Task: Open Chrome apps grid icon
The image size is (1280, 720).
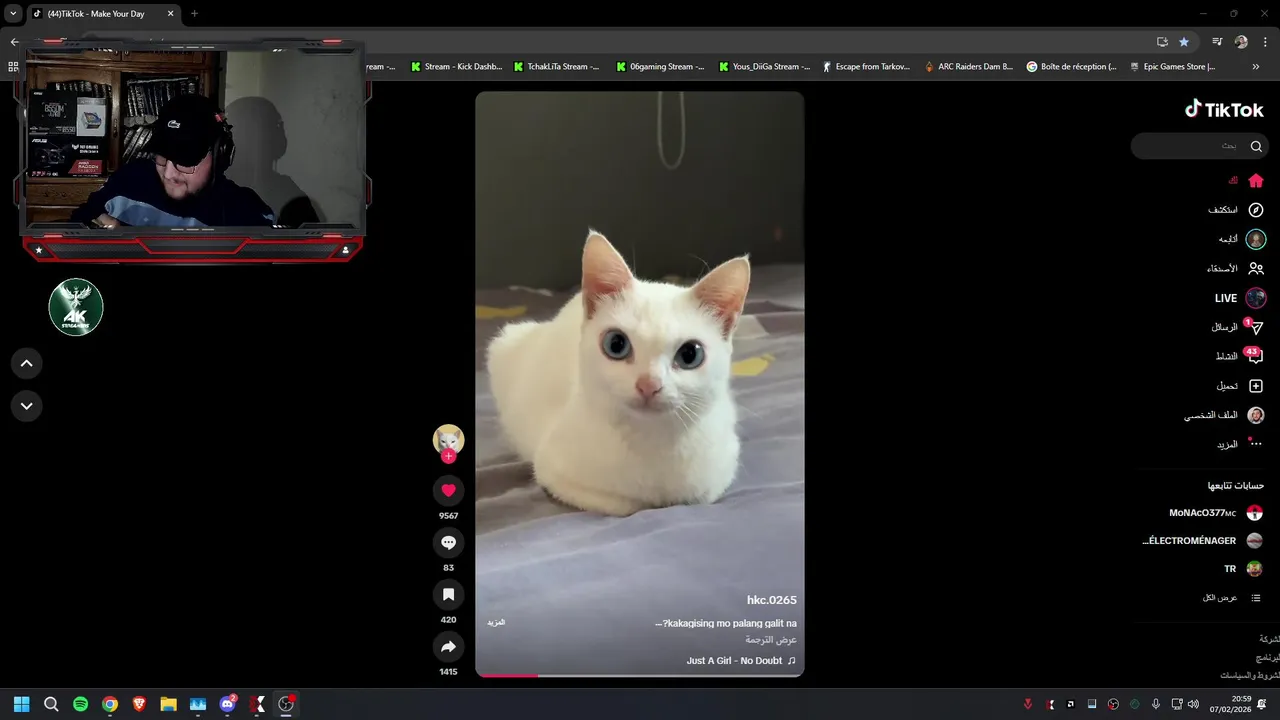Action: [13, 67]
